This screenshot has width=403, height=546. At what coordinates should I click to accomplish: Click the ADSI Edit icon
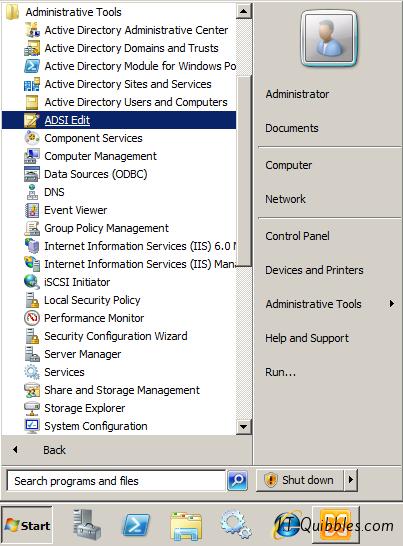[32, 120]
